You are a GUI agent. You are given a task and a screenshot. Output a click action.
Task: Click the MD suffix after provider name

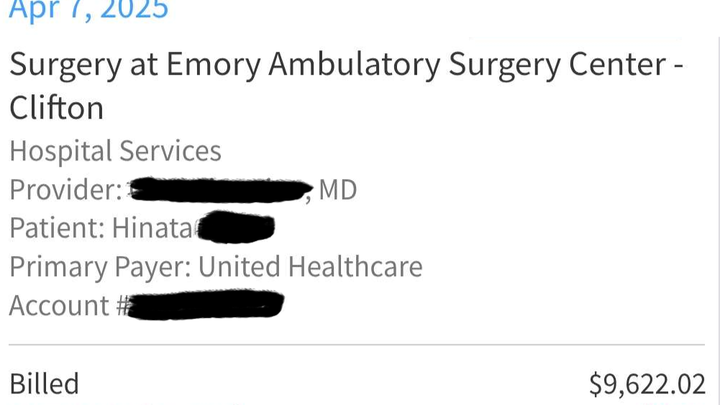pyautogui.click(x=337, y=189)
